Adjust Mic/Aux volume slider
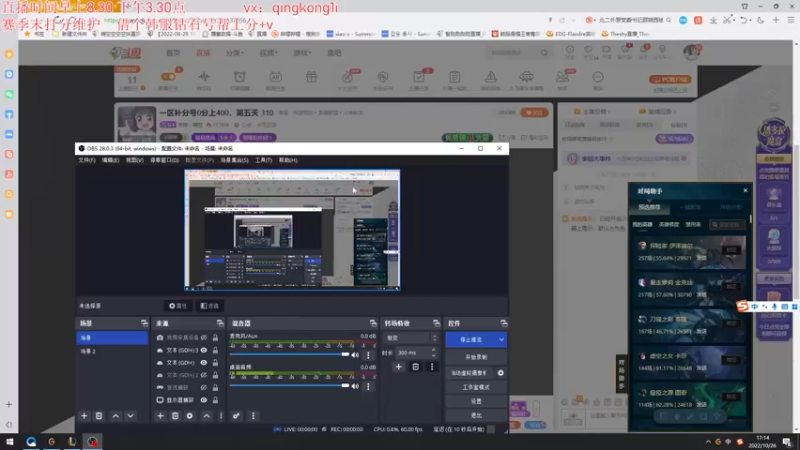 (289, 355)
